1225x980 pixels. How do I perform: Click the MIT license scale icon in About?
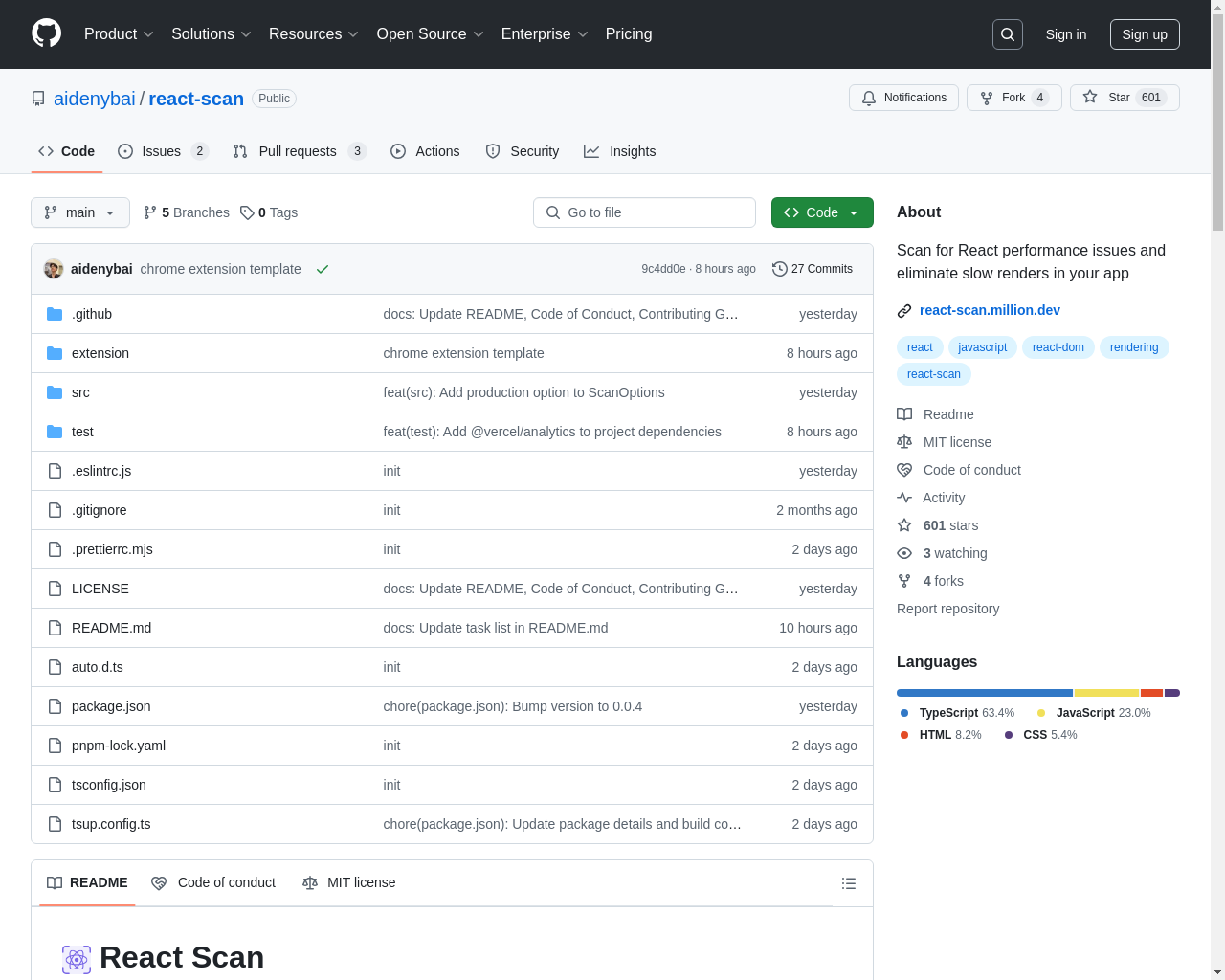[904, 442]
